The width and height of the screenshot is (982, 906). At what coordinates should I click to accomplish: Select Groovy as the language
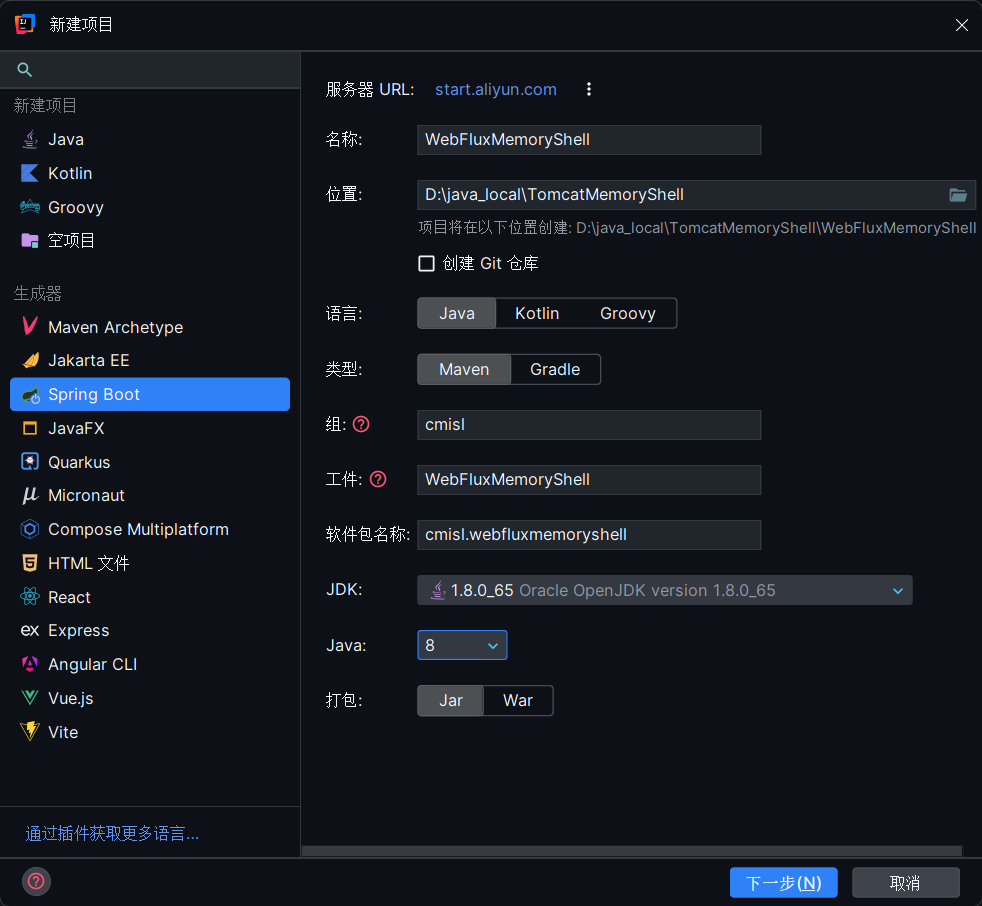click(628, 313)
